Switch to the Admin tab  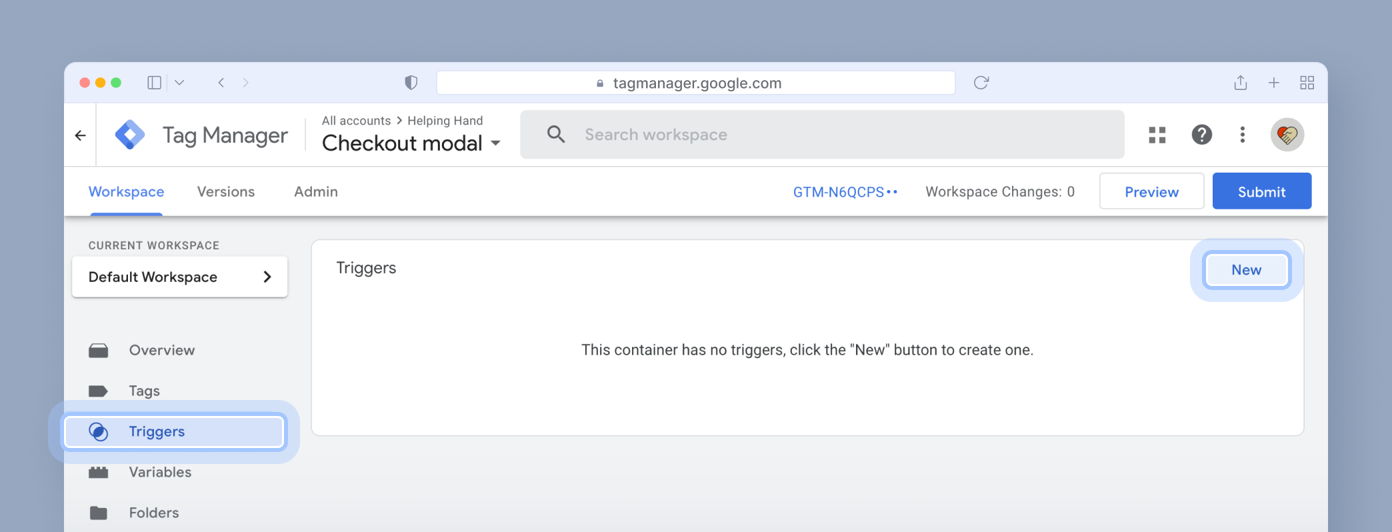click(316, 192)
